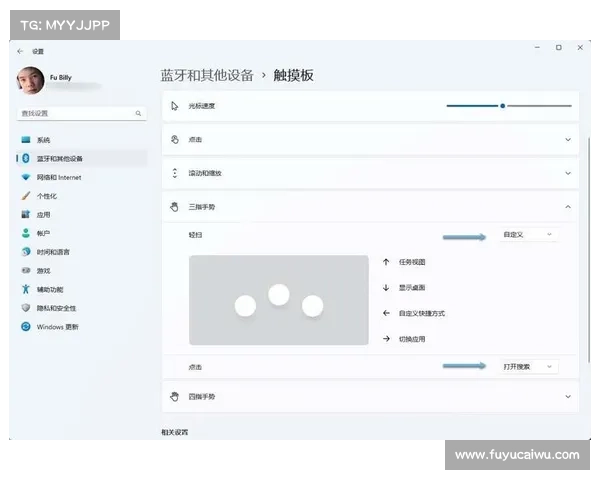Open 游戏 label in sidebar
This screenshot has height=480, width=600.
43,271
